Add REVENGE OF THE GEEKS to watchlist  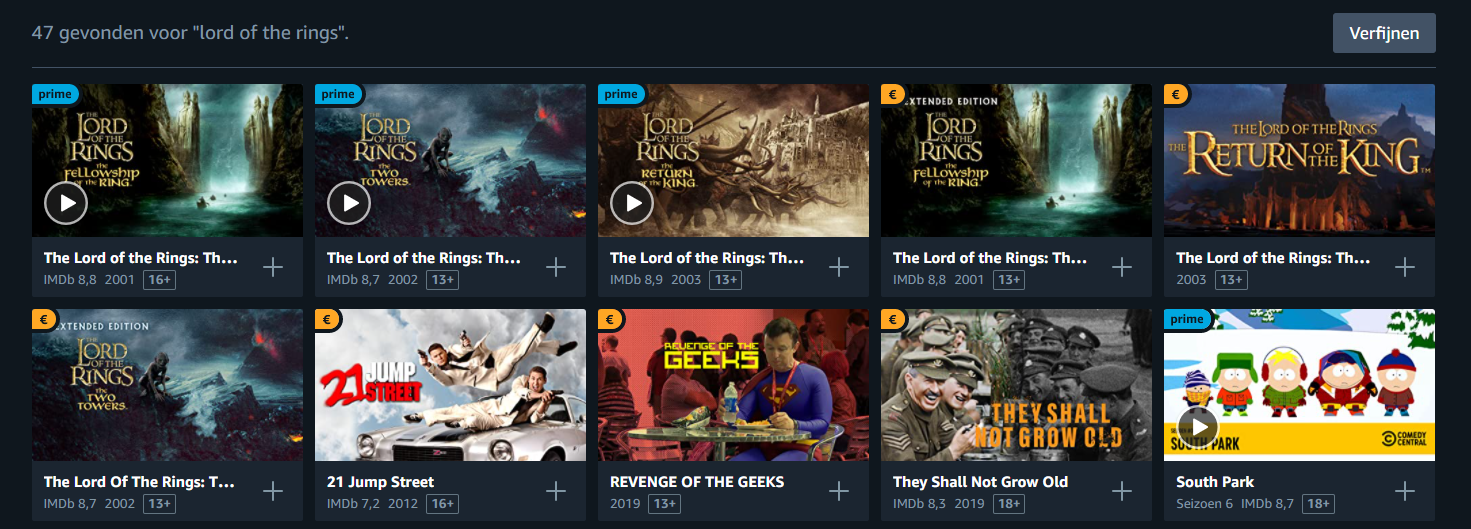(839, 491)
